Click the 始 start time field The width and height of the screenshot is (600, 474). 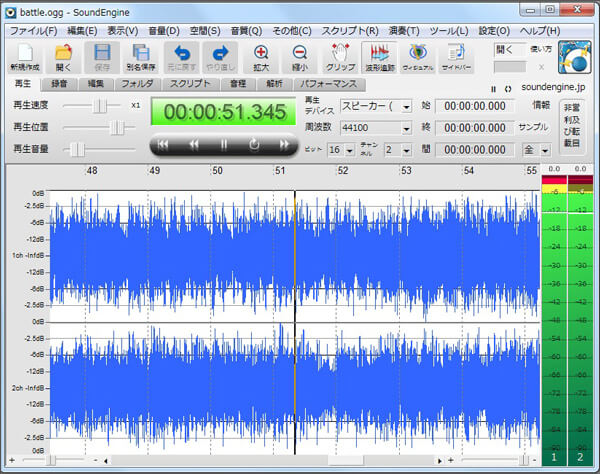475,106
